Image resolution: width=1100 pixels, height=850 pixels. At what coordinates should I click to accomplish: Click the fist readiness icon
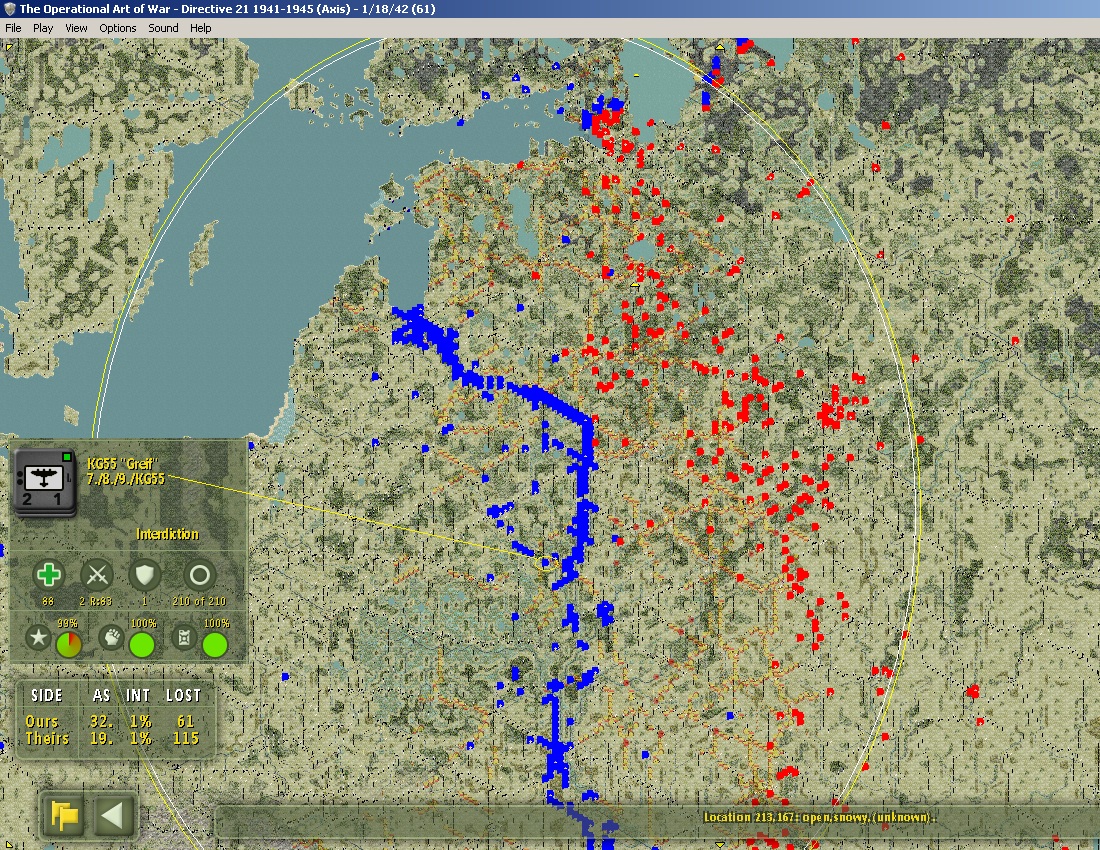tap(111, 638)
